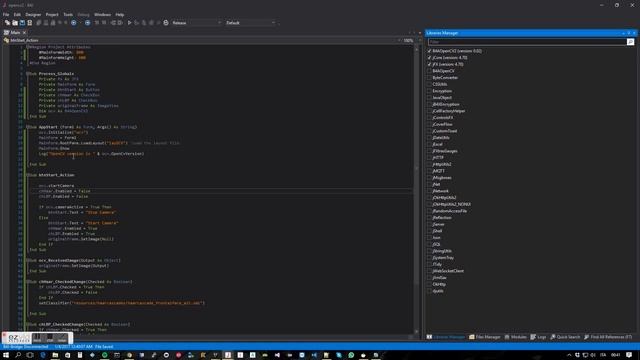This screenshot has width=640, height=360.
Task: Collapse the Sub AppStart block
Action: [x=28, y=127]
